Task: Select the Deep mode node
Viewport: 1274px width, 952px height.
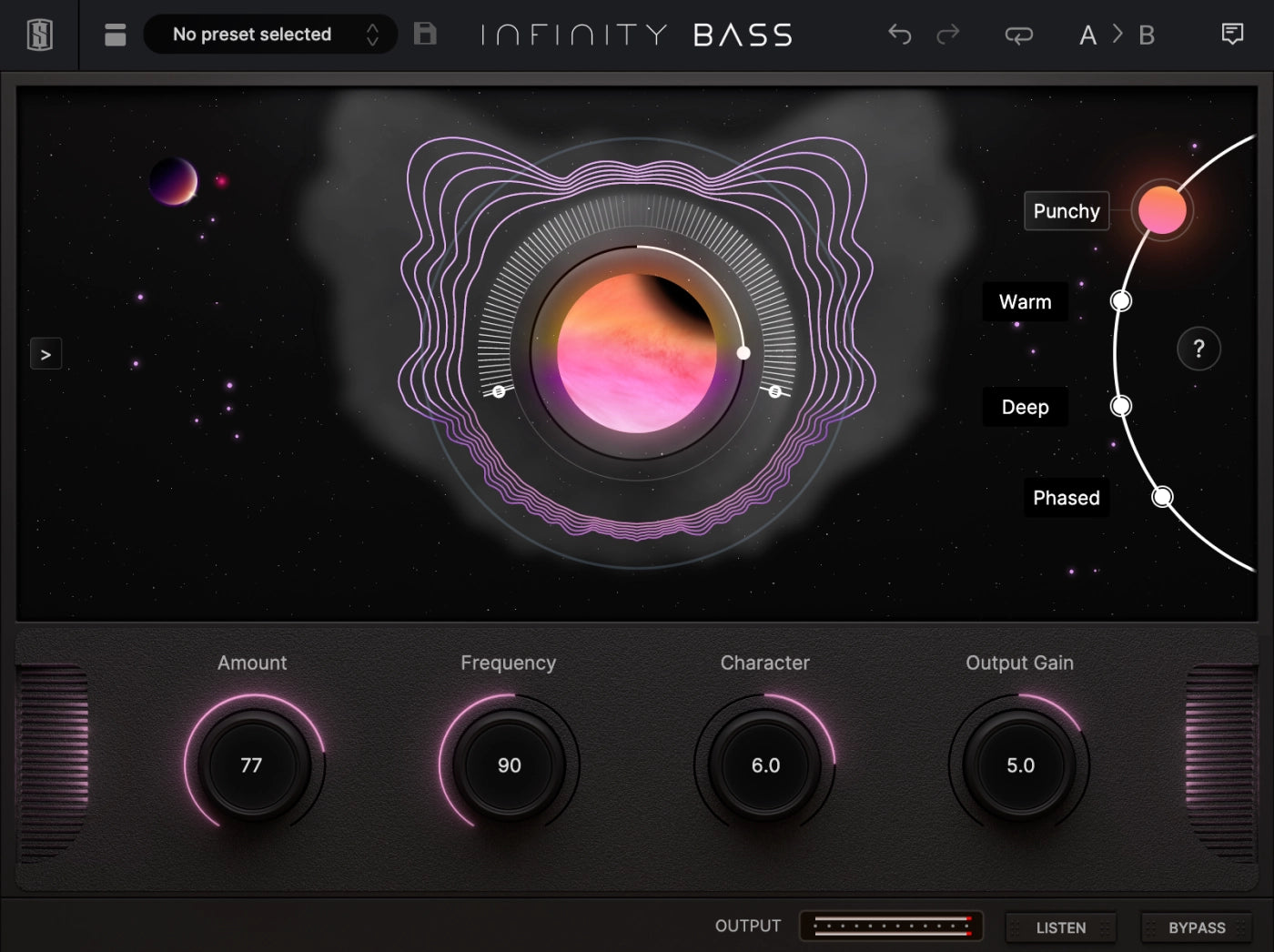Action: click(x=1121, y=406)
